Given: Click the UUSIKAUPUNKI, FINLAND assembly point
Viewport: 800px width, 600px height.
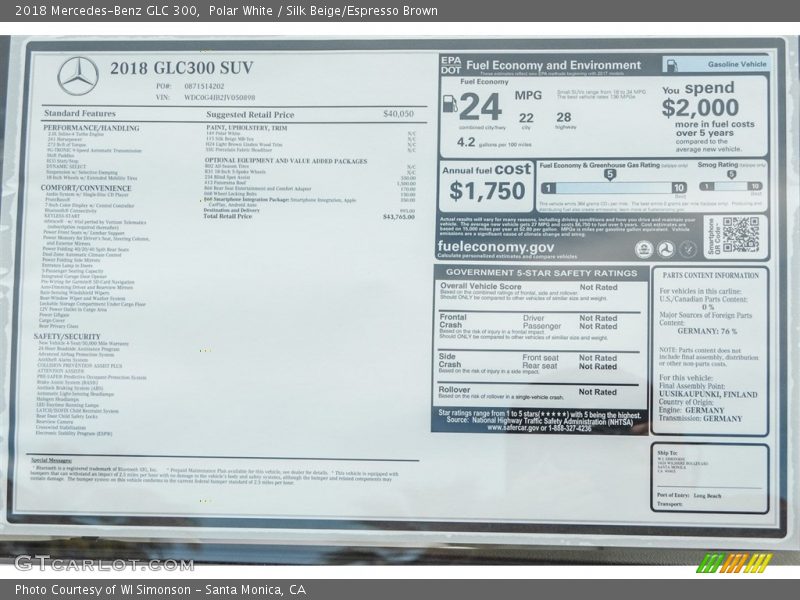Looking at the screenshot, I should tap(708, 394).
